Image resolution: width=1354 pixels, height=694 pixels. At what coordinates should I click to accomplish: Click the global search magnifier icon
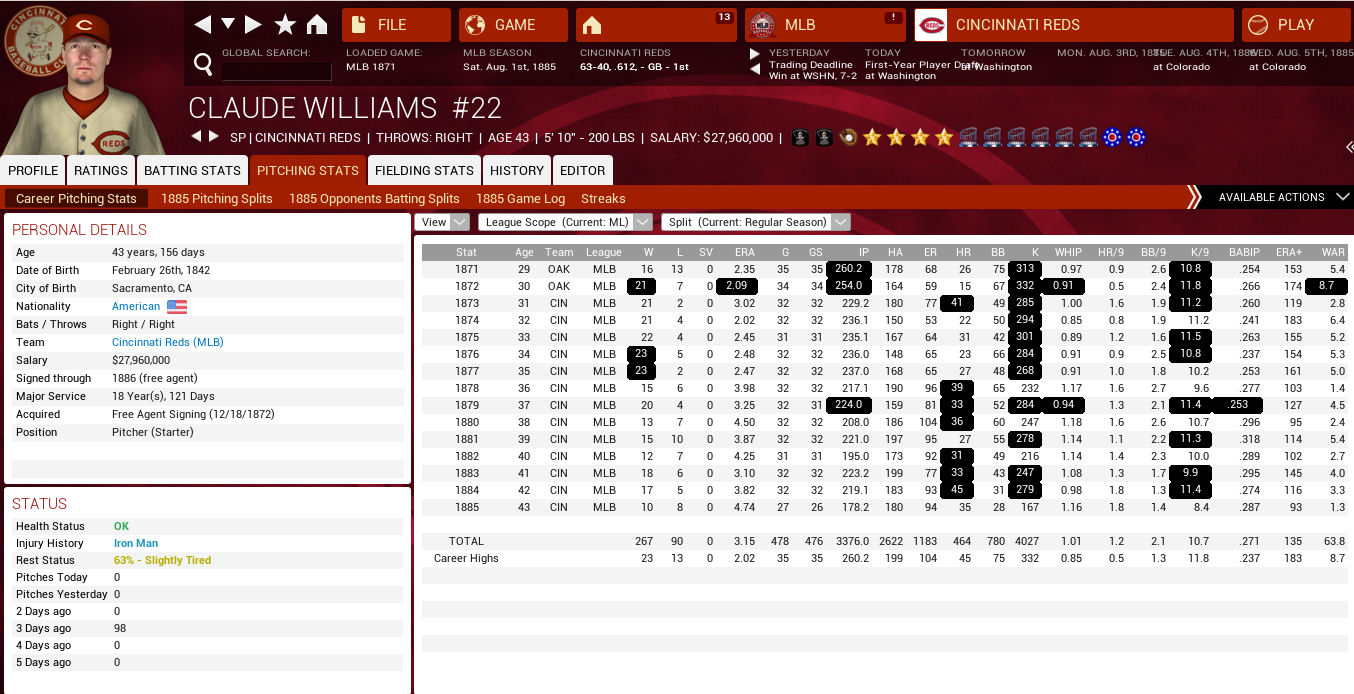click(203, 66)
